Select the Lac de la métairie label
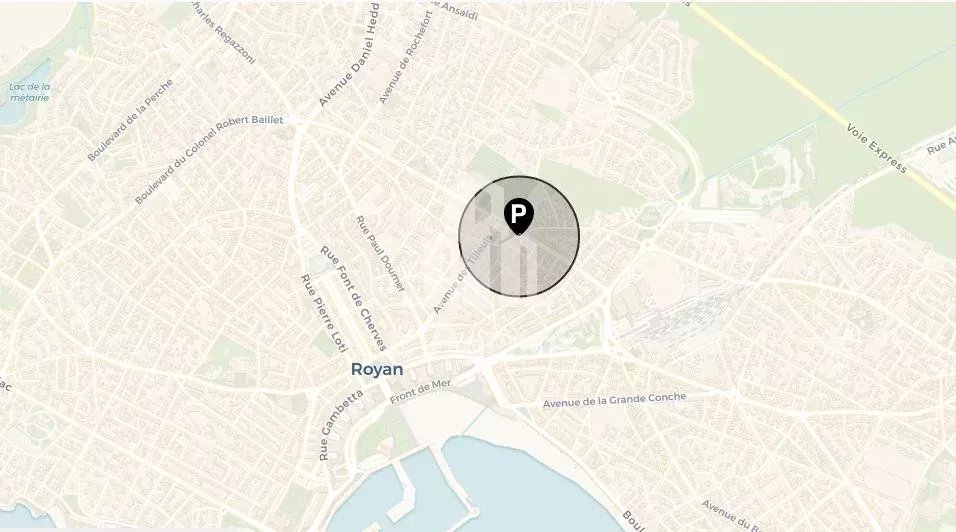 pyautogui.click(x=29, y=93)
